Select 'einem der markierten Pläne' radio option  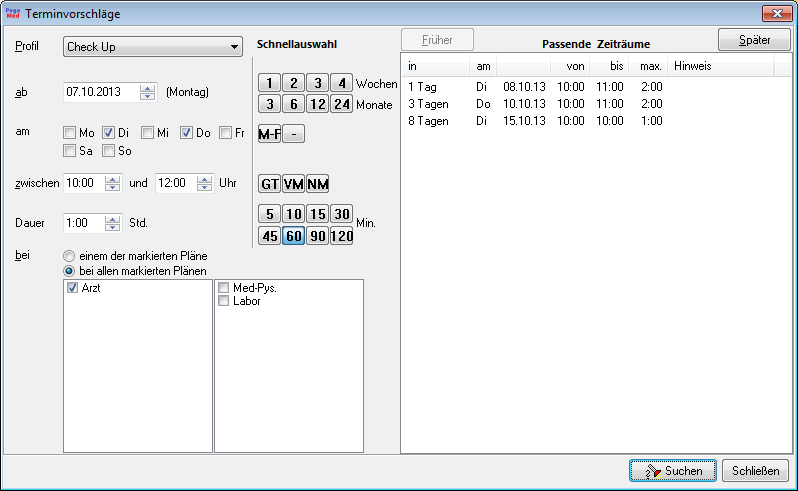click(x=70, y=256)
